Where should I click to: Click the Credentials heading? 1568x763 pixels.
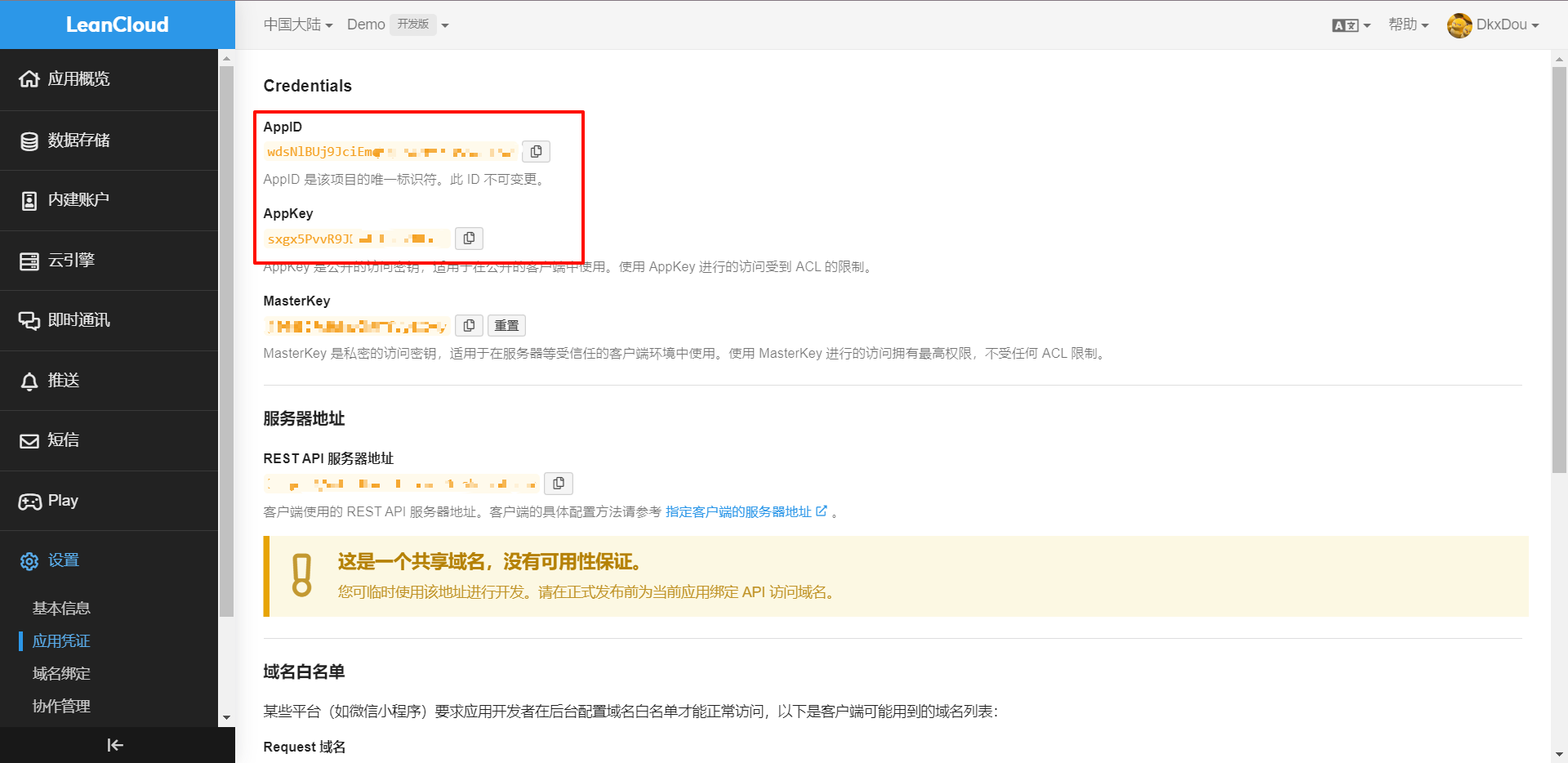[x=307, y=86]
